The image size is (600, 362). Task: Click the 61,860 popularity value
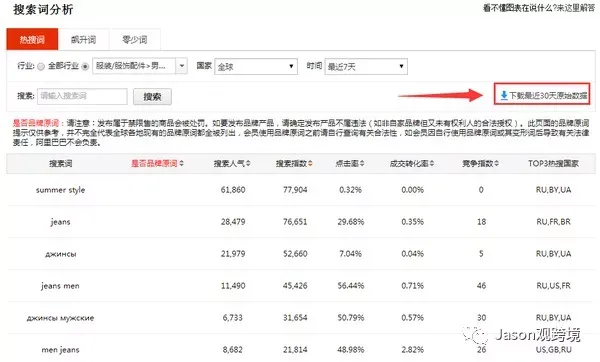click(x=233, y=190)
